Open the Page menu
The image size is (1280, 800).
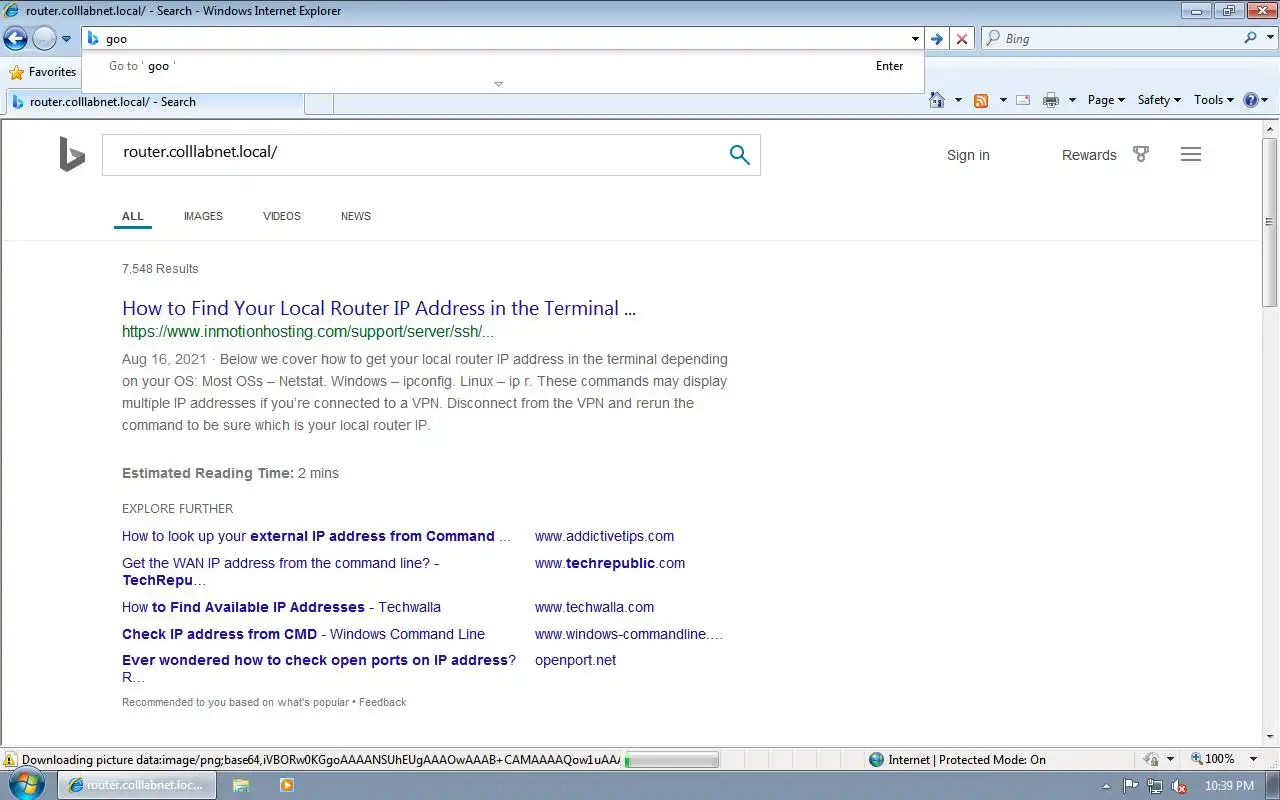point(1106,100)
